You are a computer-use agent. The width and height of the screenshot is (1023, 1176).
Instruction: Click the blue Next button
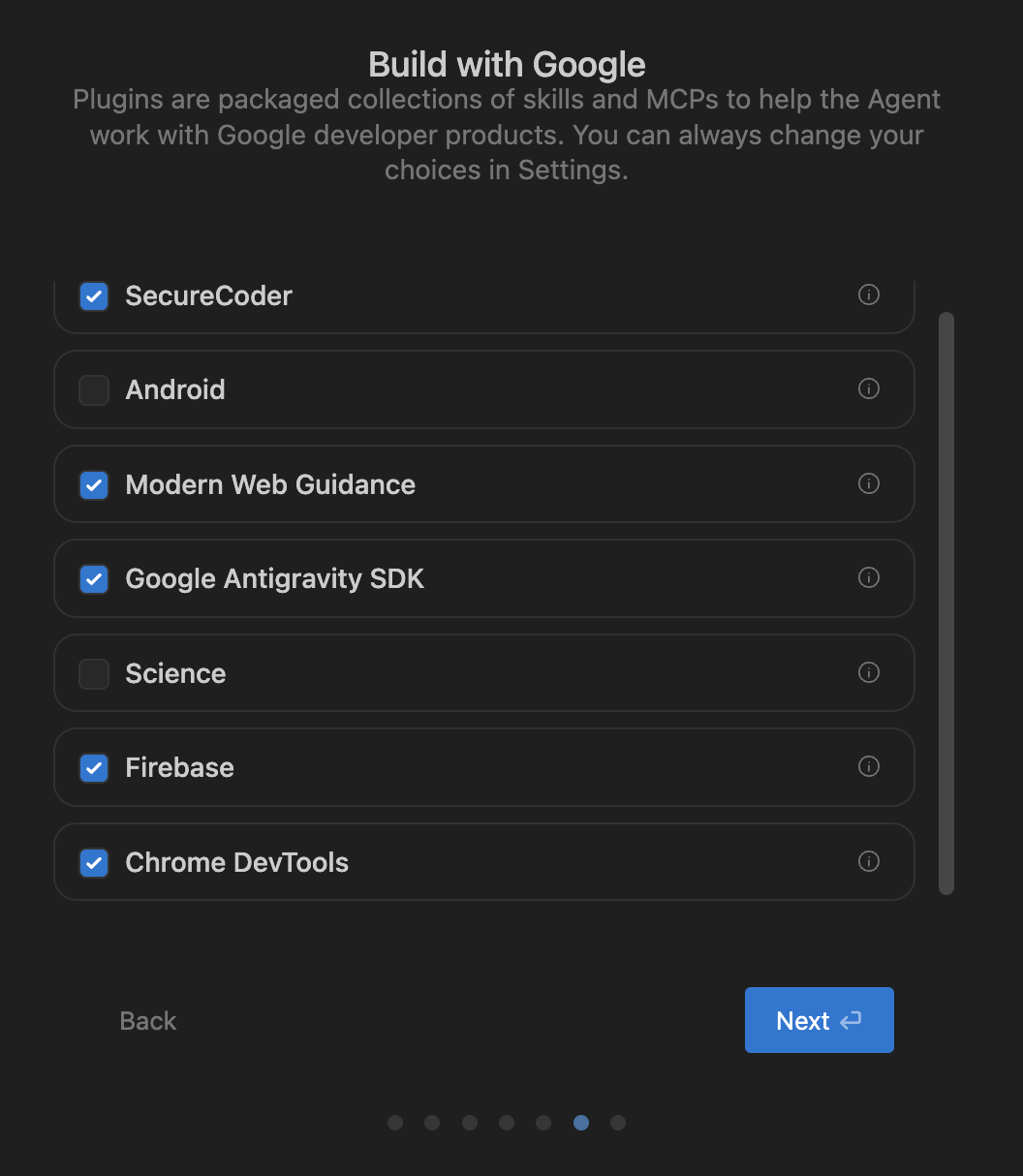point(820,1020)
